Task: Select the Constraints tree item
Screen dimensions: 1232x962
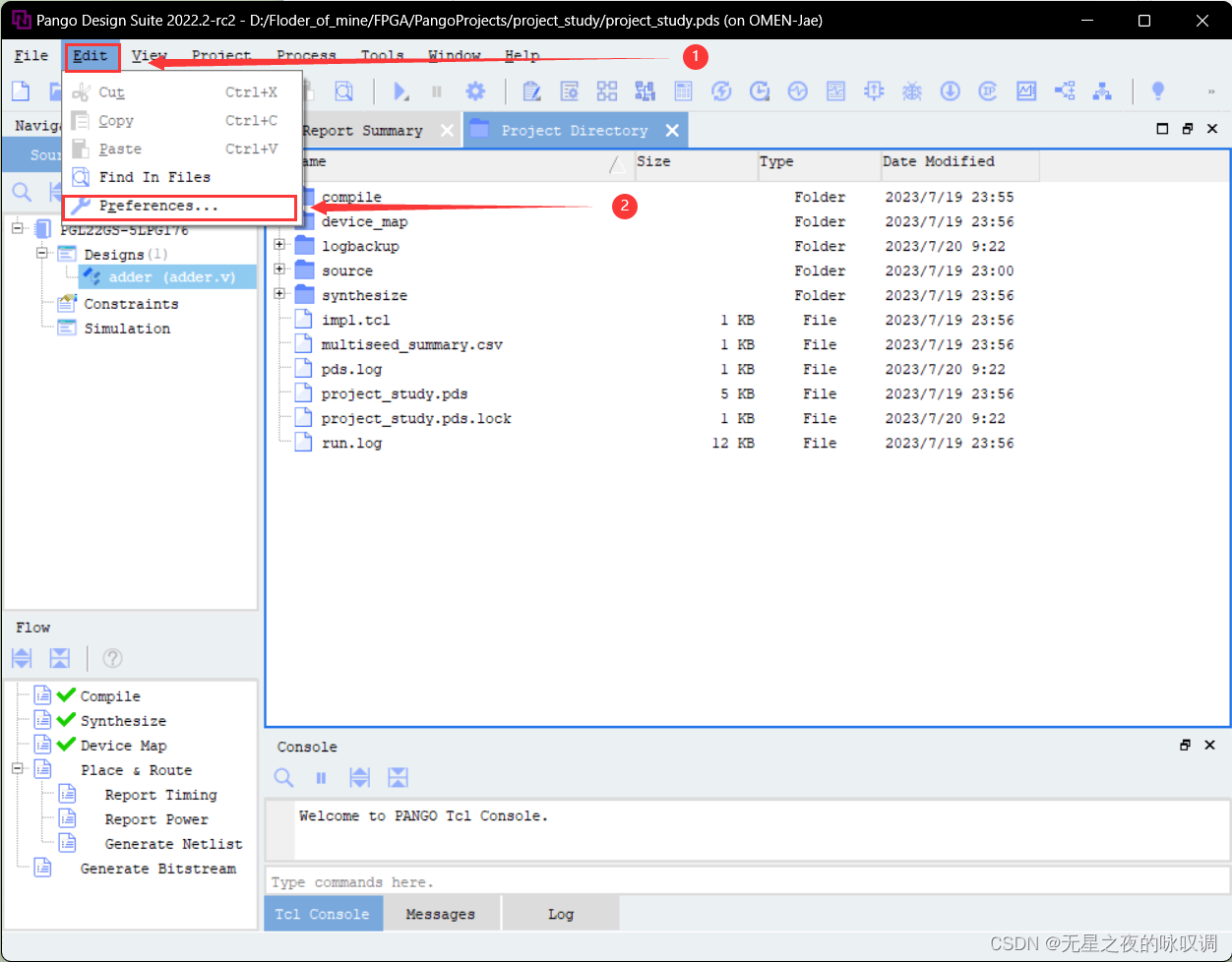Action: click(131, 304)
